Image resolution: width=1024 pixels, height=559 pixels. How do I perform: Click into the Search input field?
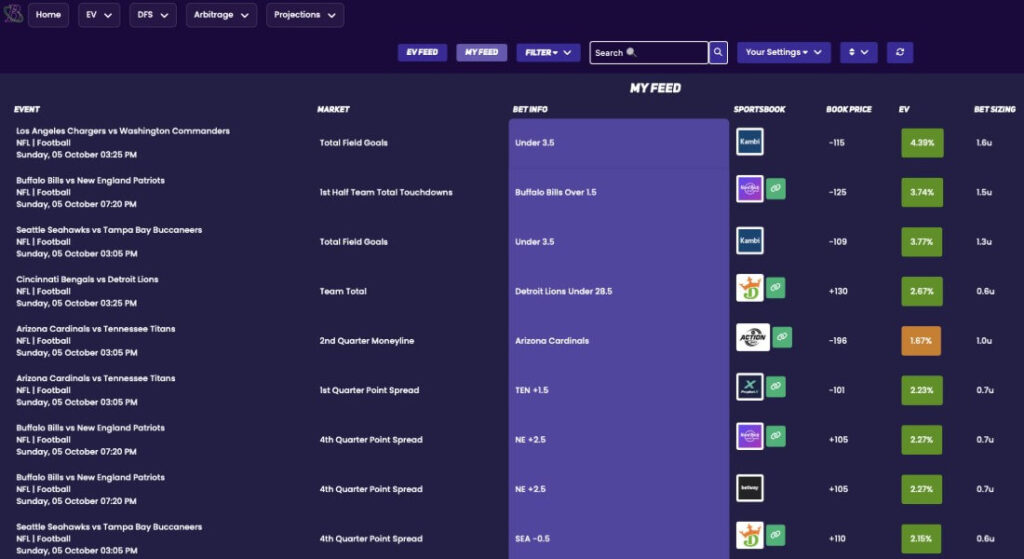648,52
